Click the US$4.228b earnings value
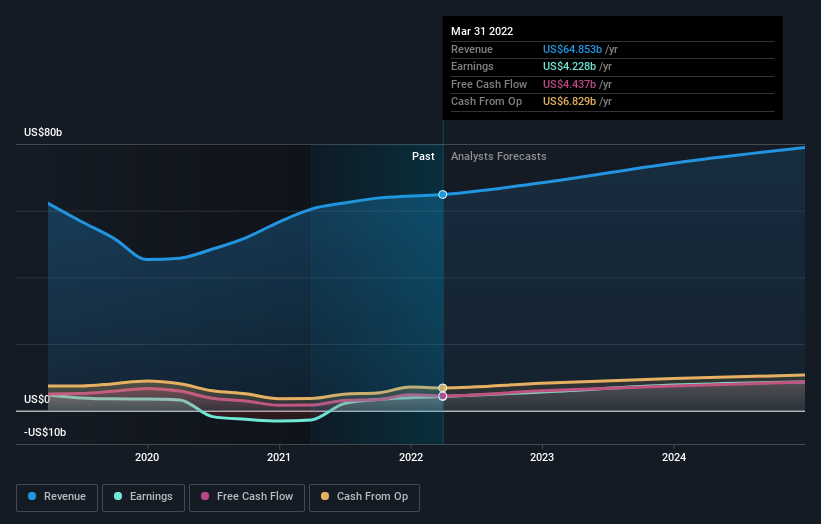The height and width of the screenshot is (524, 821). click(569, 66)
